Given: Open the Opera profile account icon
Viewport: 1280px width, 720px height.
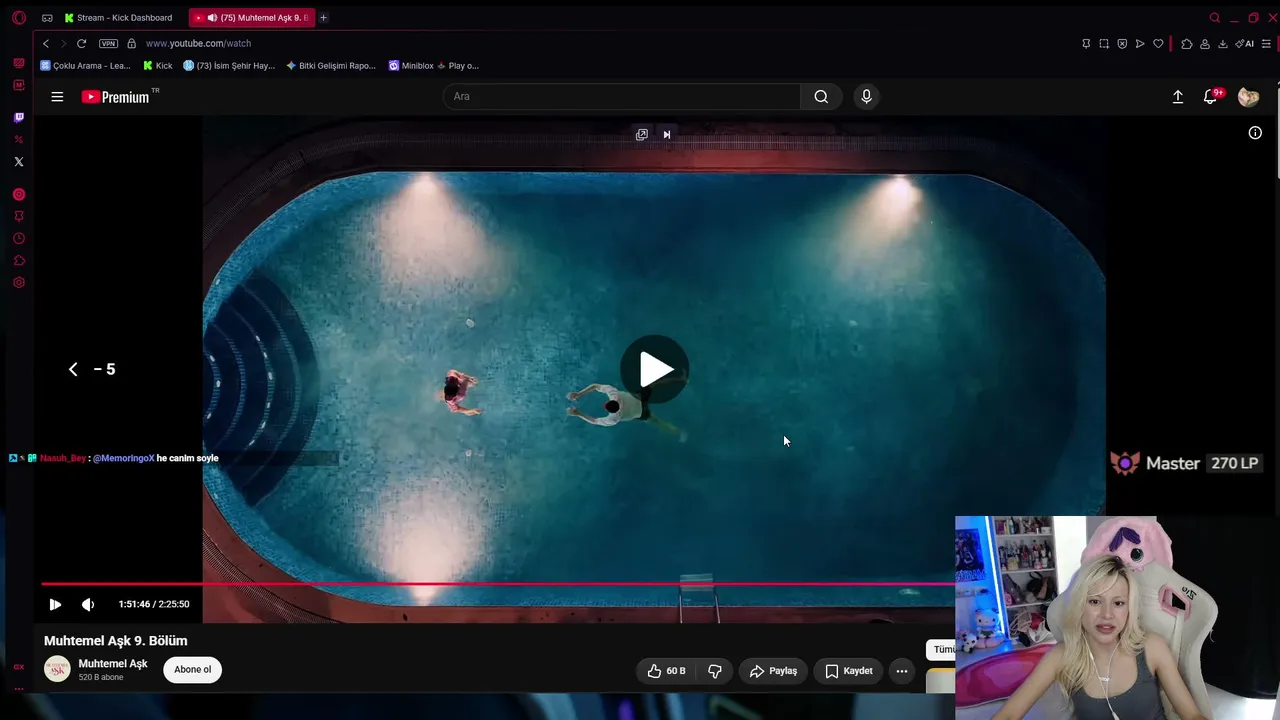Looking at the screenshot, I should [1205, 44].
